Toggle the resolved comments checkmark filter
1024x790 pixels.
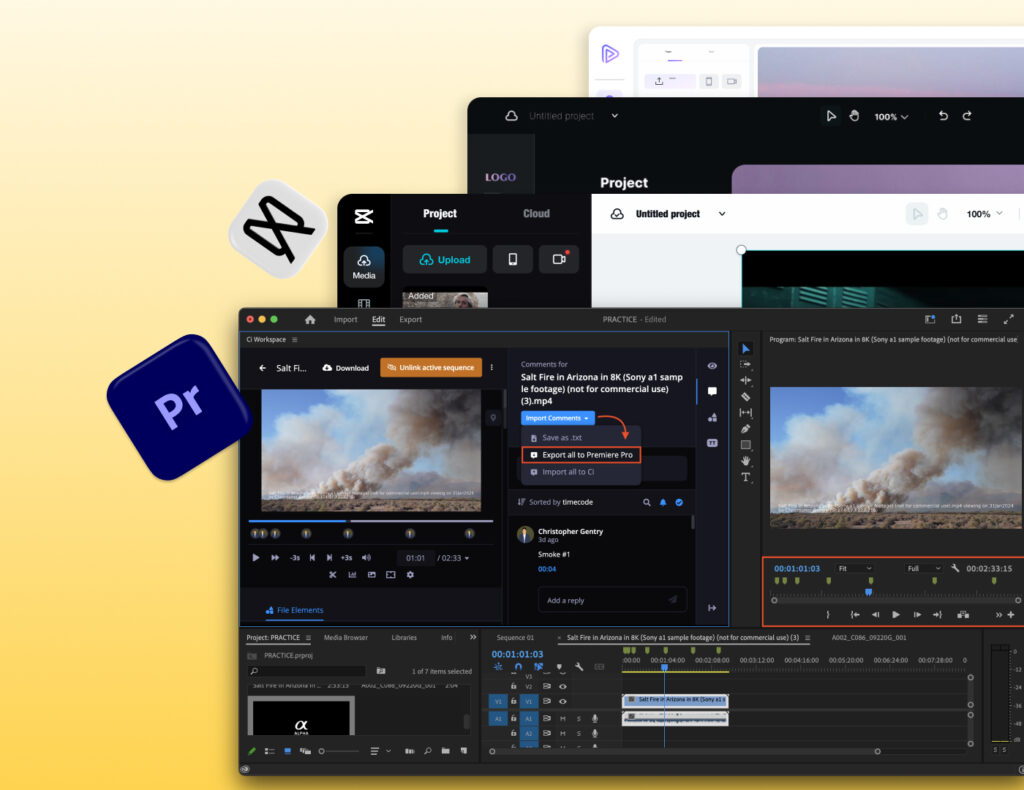click(679, 502)
